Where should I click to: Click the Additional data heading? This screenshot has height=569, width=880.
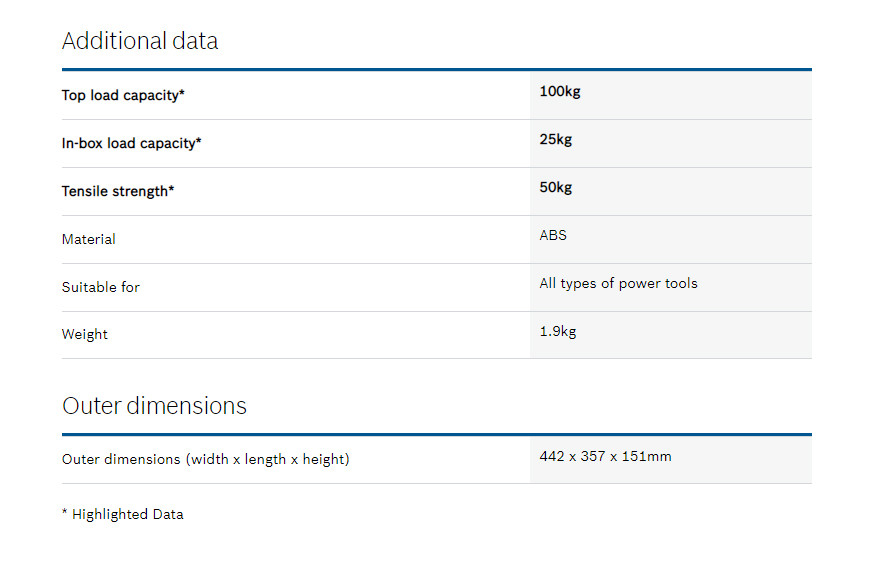140,41
